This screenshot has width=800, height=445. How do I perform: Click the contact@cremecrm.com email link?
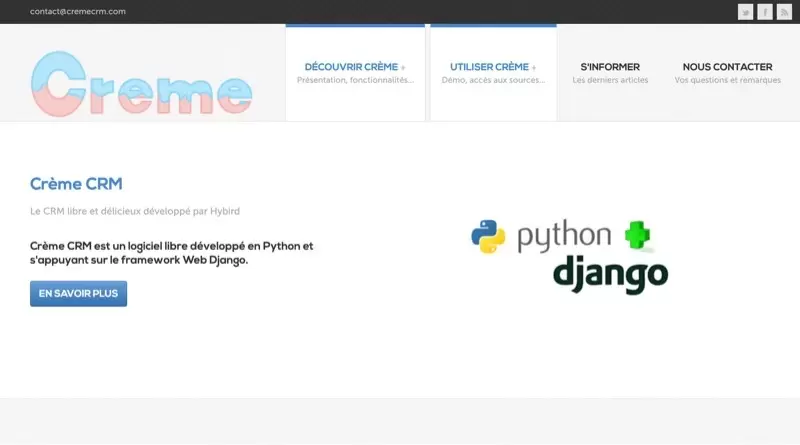(78, 11)
